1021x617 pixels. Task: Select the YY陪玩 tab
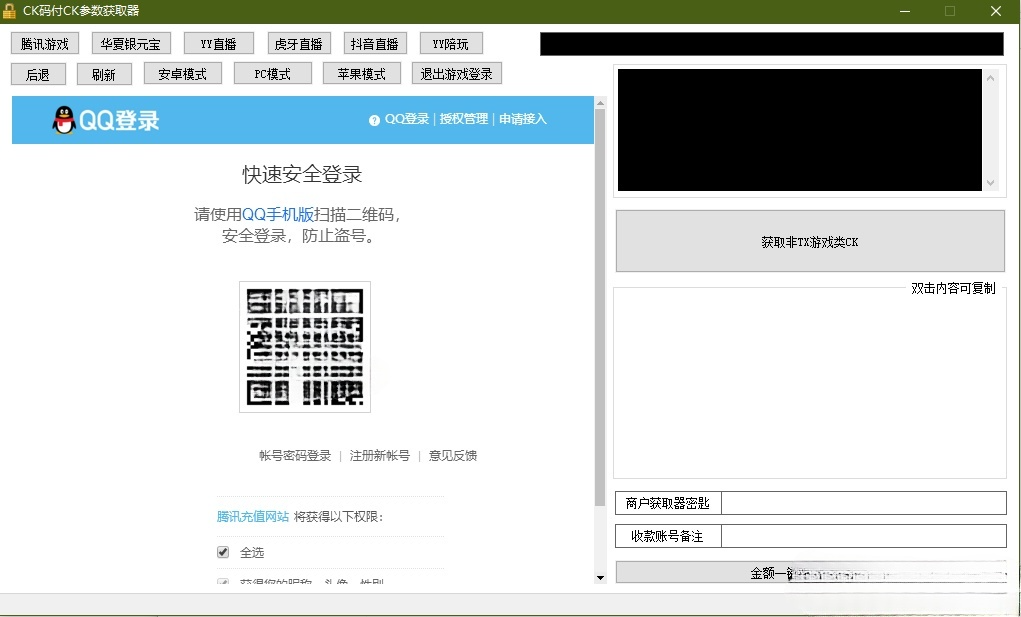click(x=450, y=43)
